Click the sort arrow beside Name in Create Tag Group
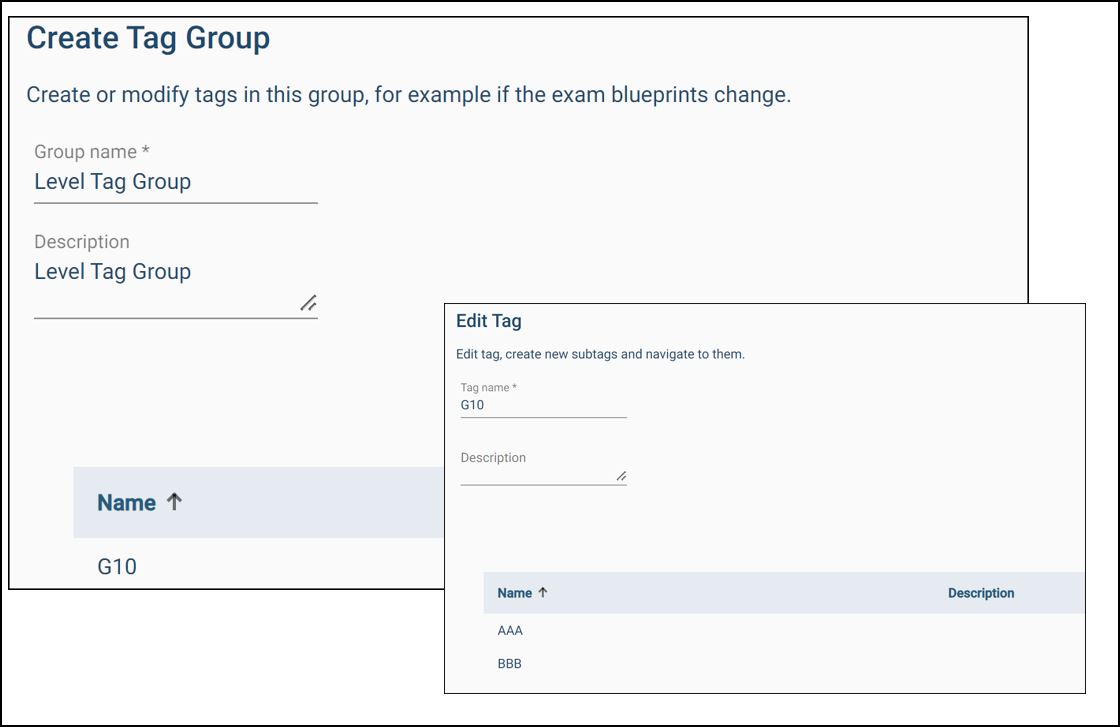 [172, 503]
